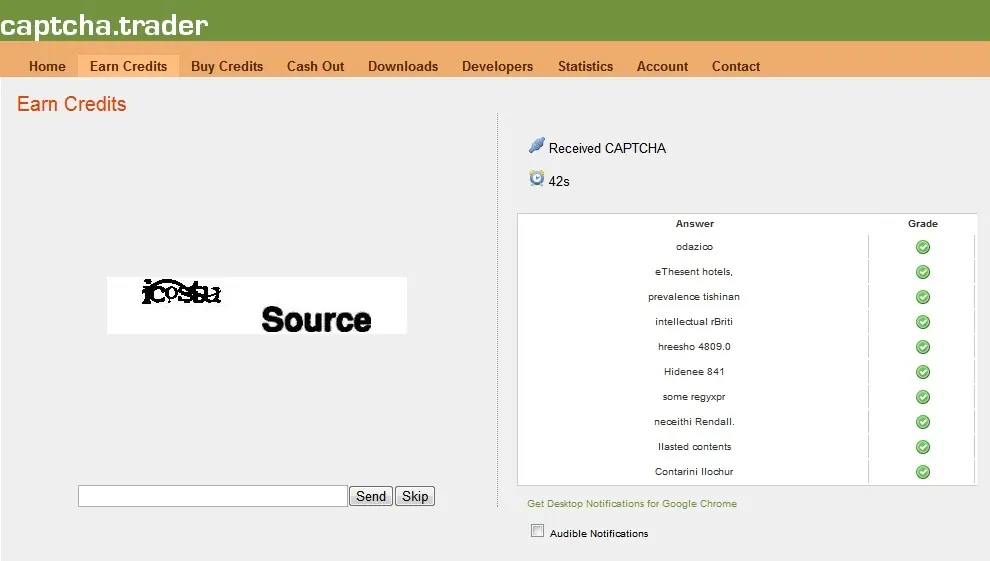Click the green check for intellectual rBriti
Viewport: 990px width, 561px height.
point(922,322)
